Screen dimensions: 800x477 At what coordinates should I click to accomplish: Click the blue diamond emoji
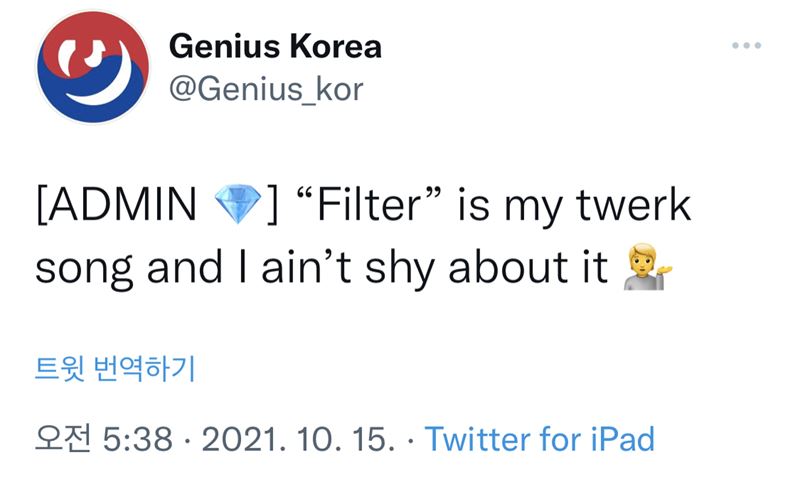[237, 204]
